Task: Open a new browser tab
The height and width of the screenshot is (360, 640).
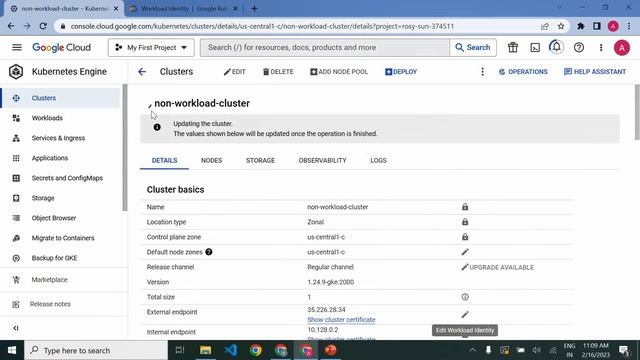Action: click(x=254, y=9)
